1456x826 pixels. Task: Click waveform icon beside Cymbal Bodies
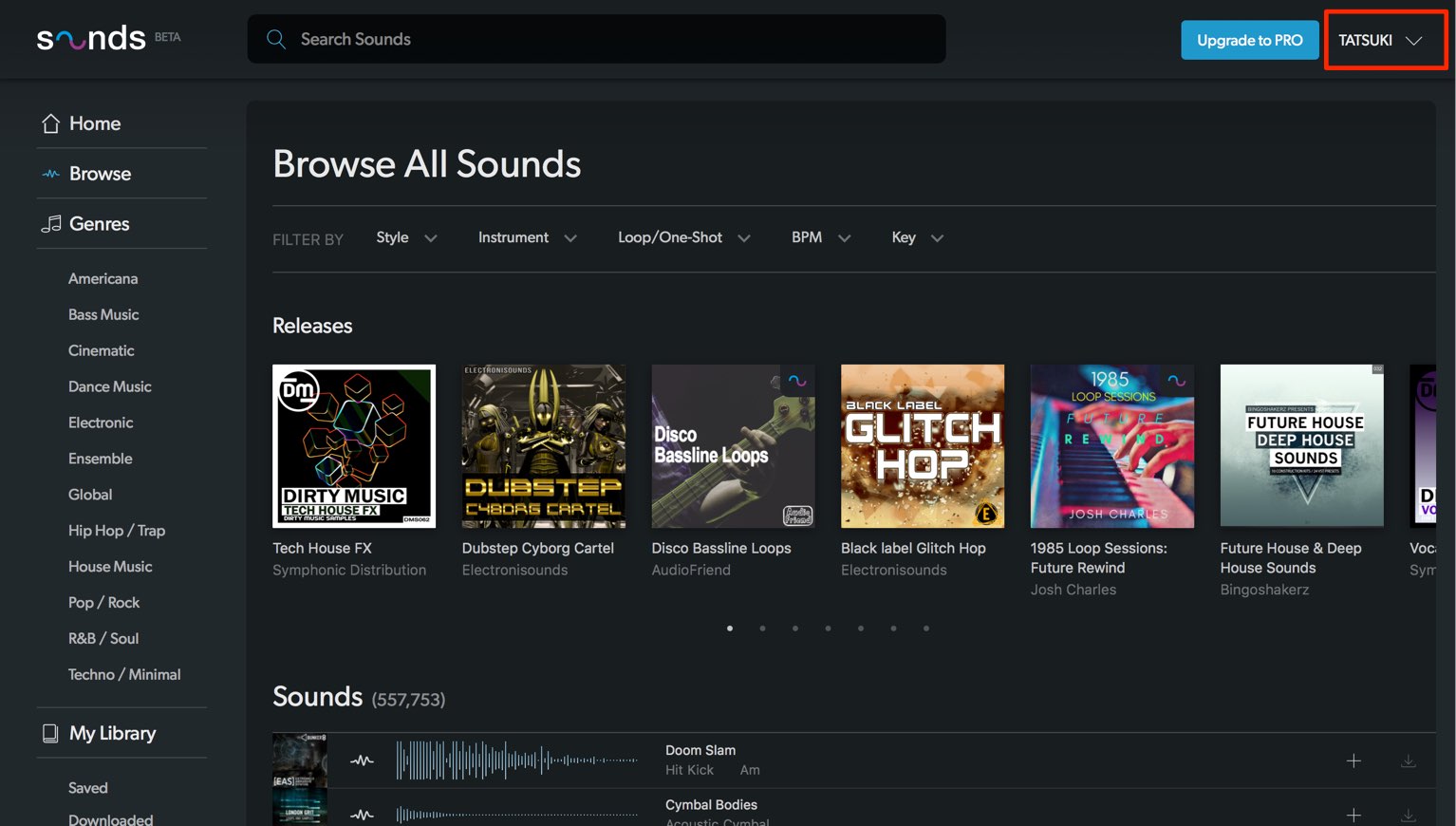362,815
